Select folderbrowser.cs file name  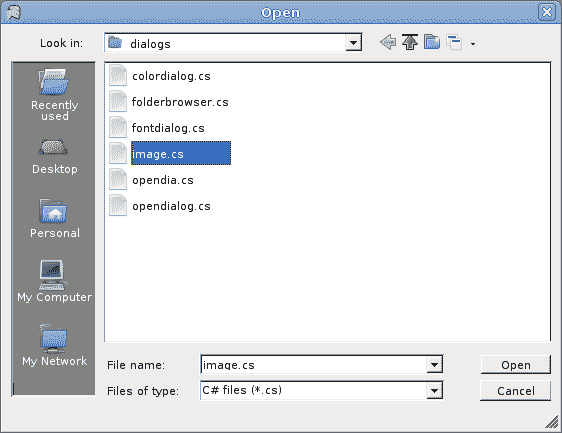pos(180,102)
